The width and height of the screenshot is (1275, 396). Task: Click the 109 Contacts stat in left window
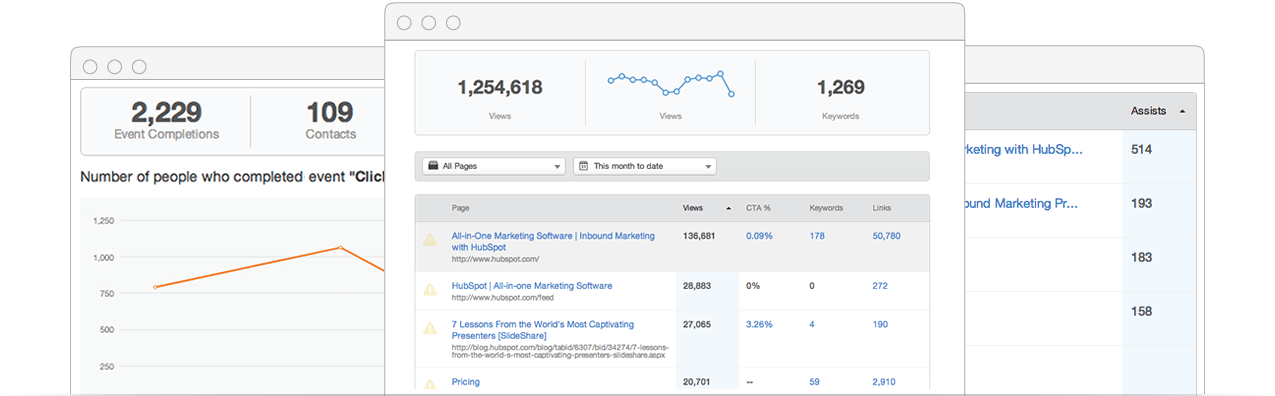click(x=330, y=120)
